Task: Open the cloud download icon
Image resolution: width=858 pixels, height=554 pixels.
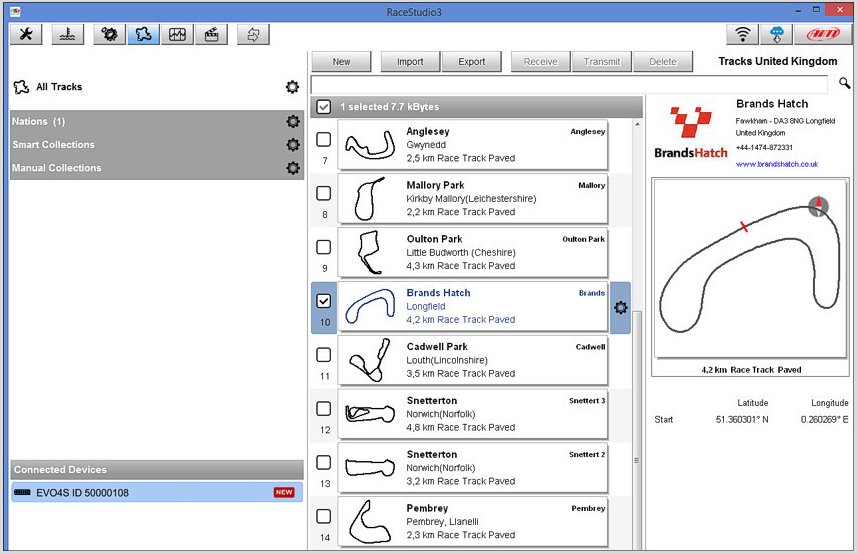Action: 775,34
